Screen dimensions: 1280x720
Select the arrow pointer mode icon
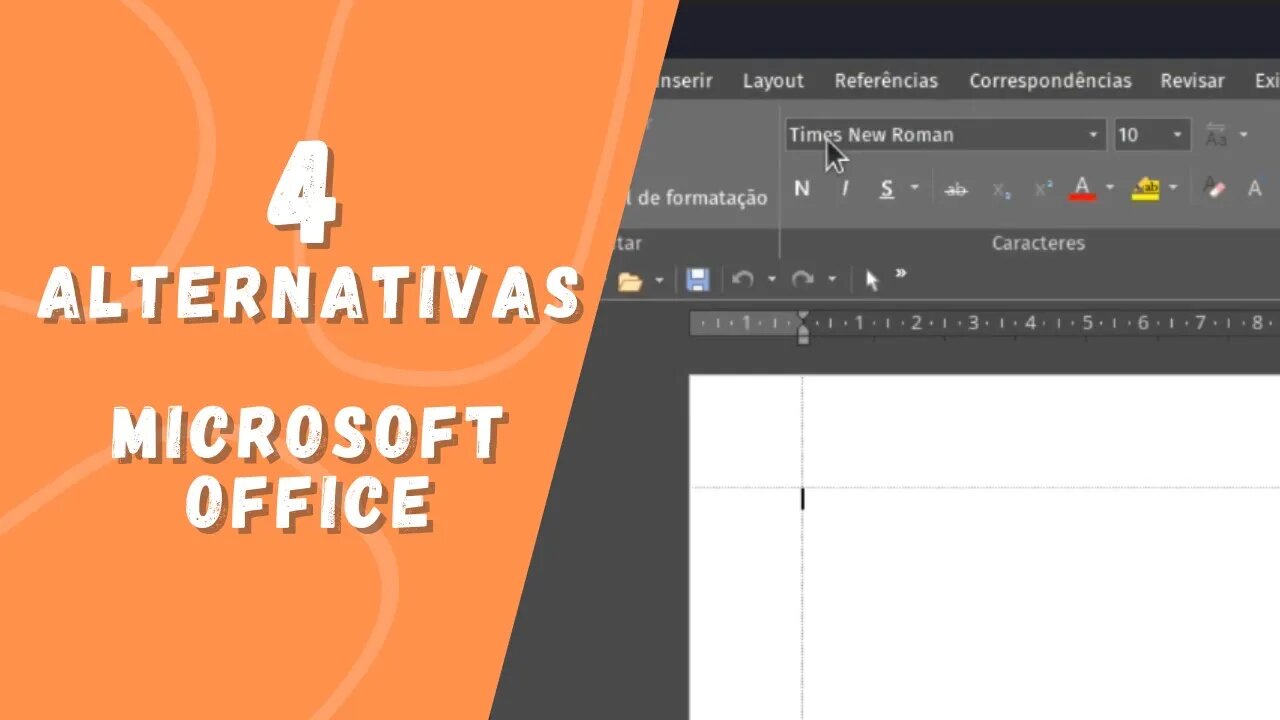click(x=872, y=280)
